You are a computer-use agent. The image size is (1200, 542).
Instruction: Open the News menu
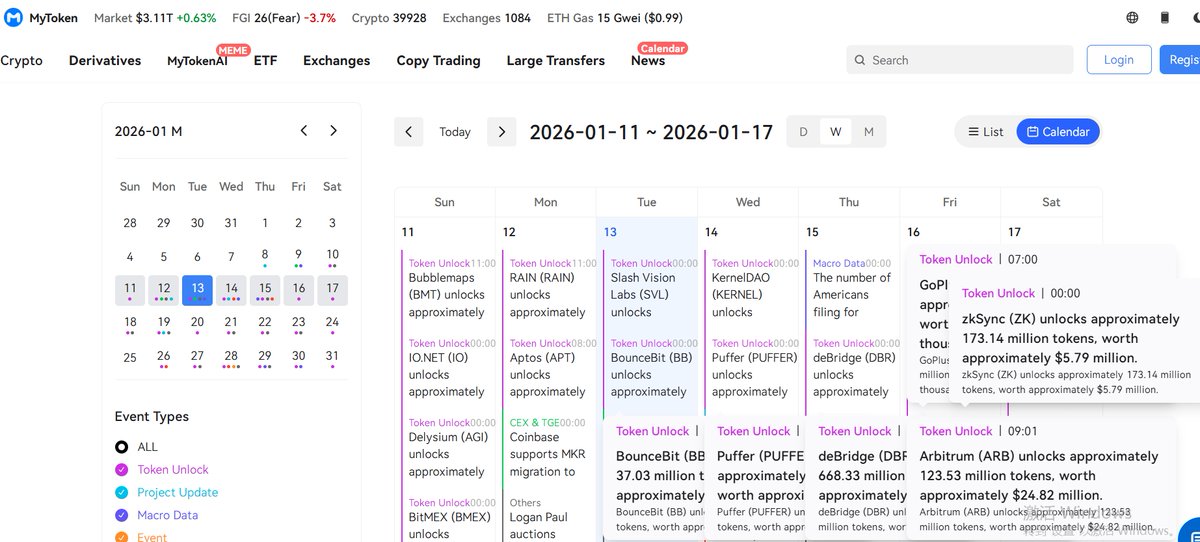(648, 61)
